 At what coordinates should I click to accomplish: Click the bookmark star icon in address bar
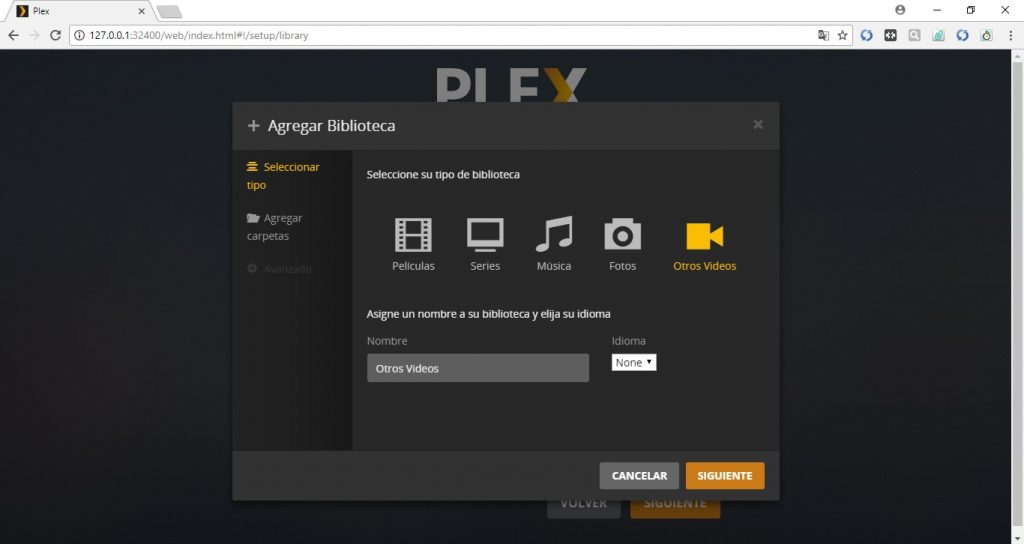843,35
